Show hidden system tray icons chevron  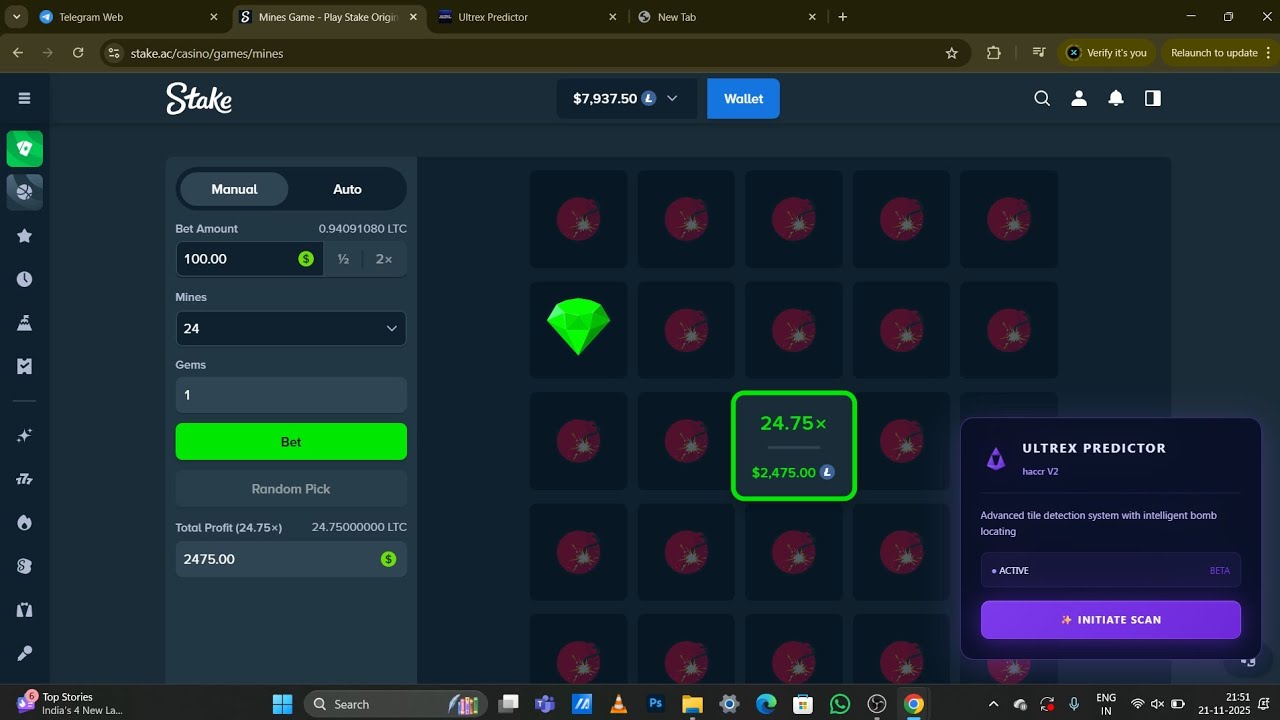(993, 704)
